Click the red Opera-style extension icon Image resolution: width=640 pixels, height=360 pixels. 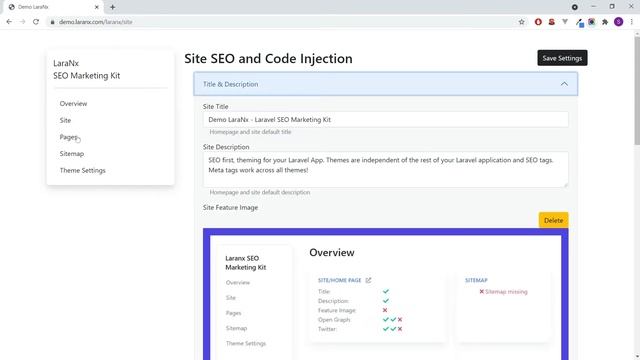[538, 22]
